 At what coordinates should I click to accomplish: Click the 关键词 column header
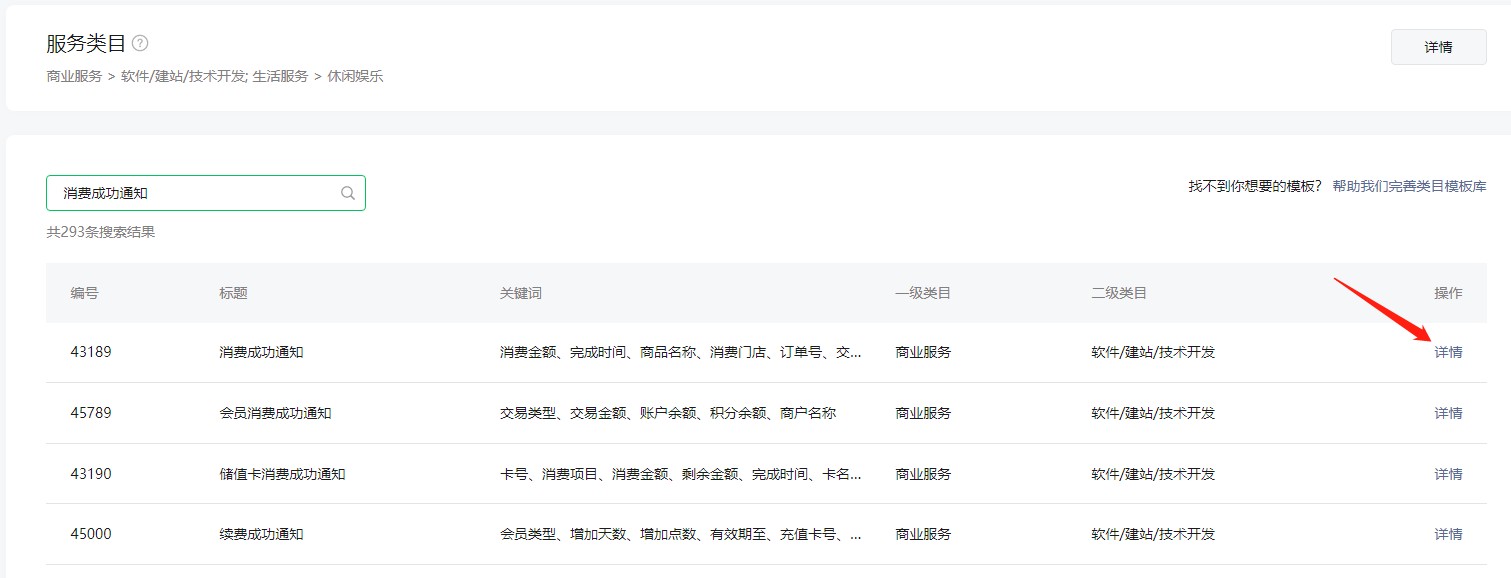click(x=519, y=293)
